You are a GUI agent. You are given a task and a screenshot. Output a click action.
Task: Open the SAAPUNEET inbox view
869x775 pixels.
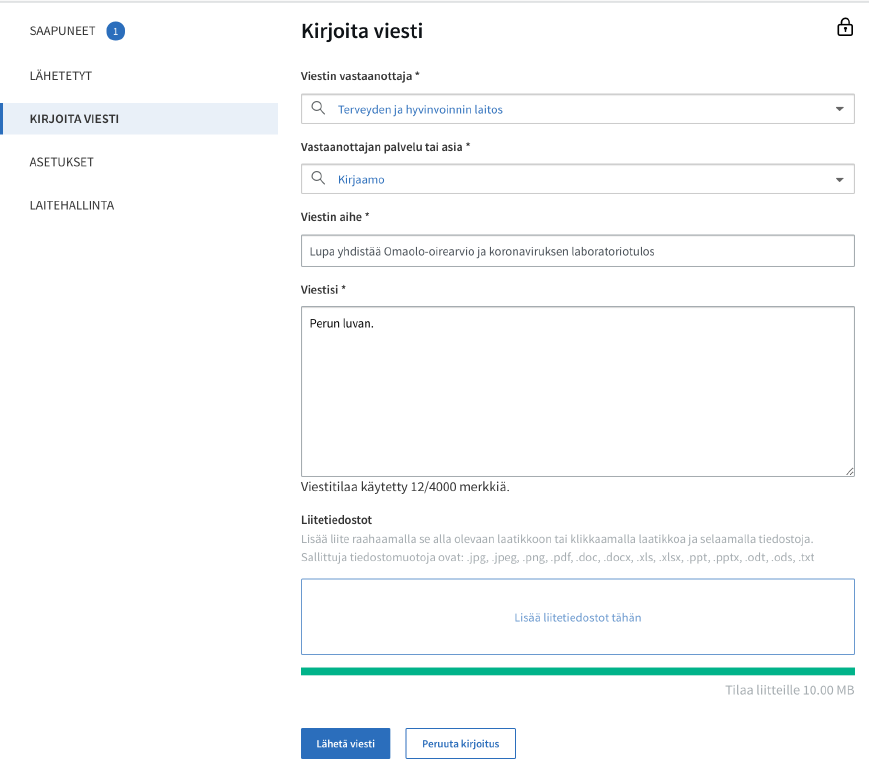tap(60, 31)
